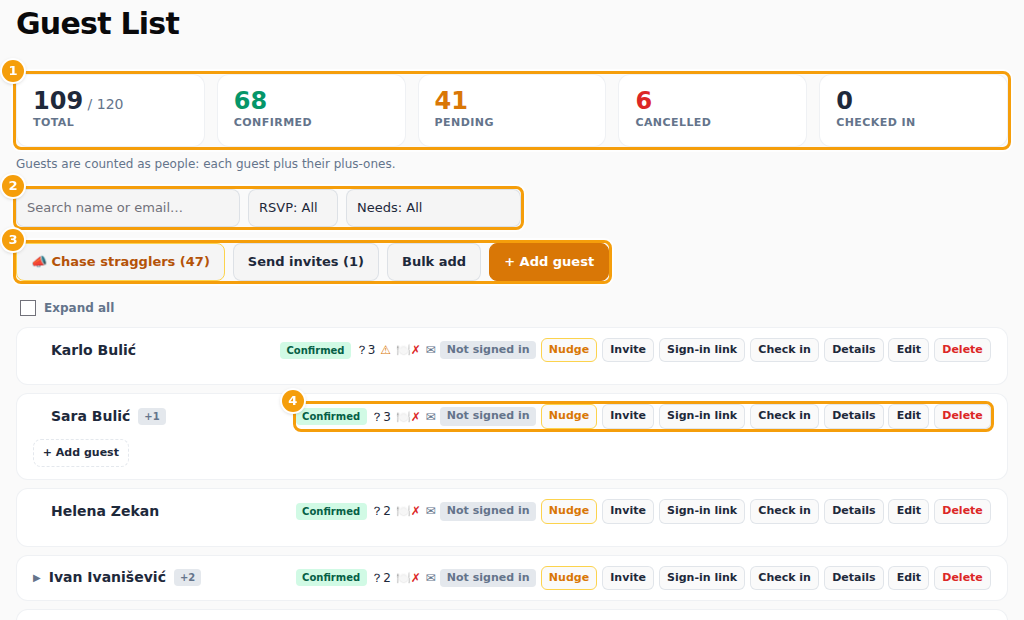Click the envelope icon in Ivan Ivanišević's row
1024x620 pixels.
(x=430, y=578)
